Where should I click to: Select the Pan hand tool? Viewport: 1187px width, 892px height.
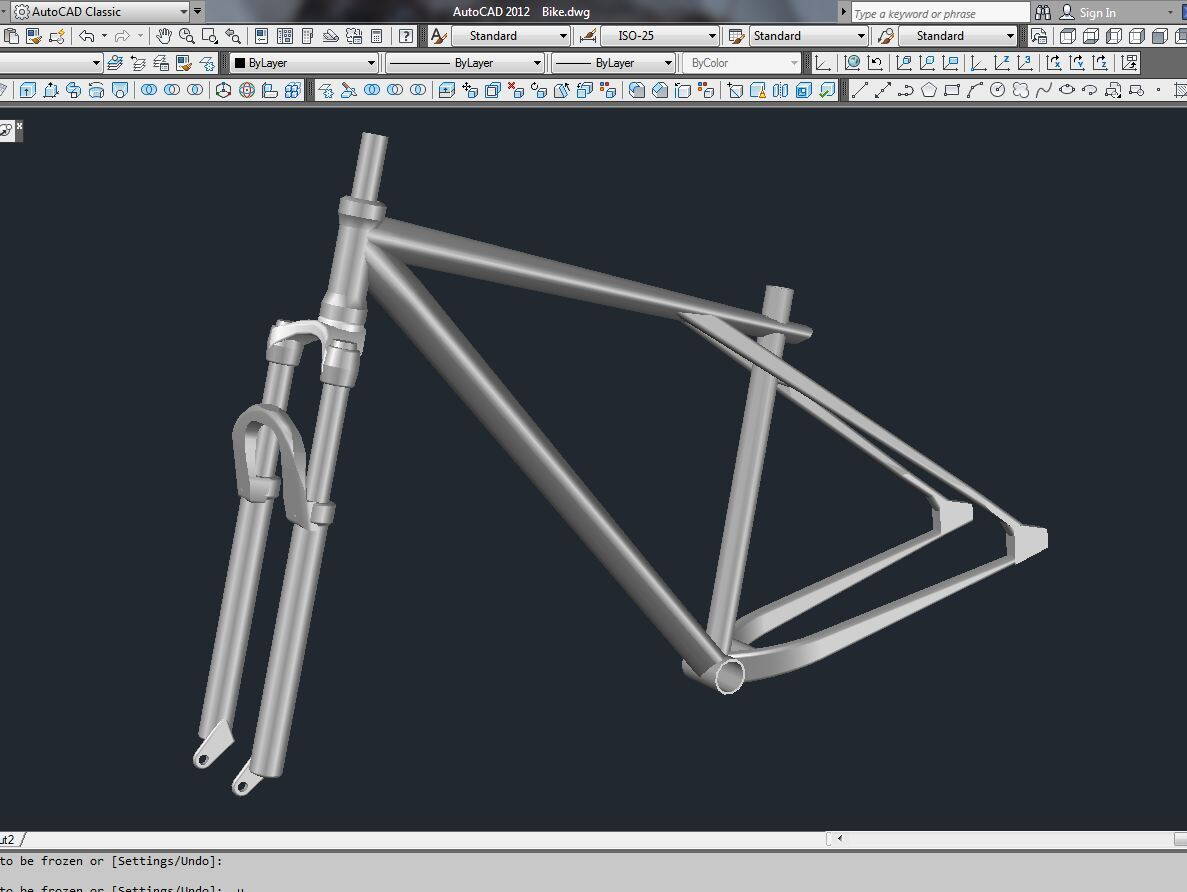coord(164,36)
